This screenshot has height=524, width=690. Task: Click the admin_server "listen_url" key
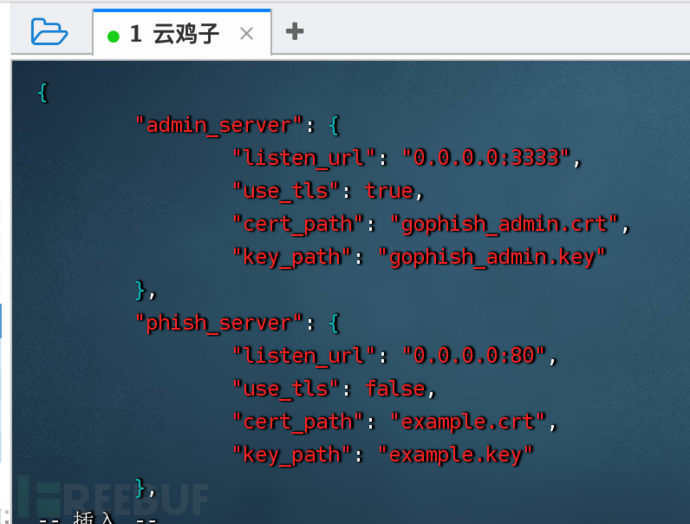pyautogui.click(x=304, y=158)
